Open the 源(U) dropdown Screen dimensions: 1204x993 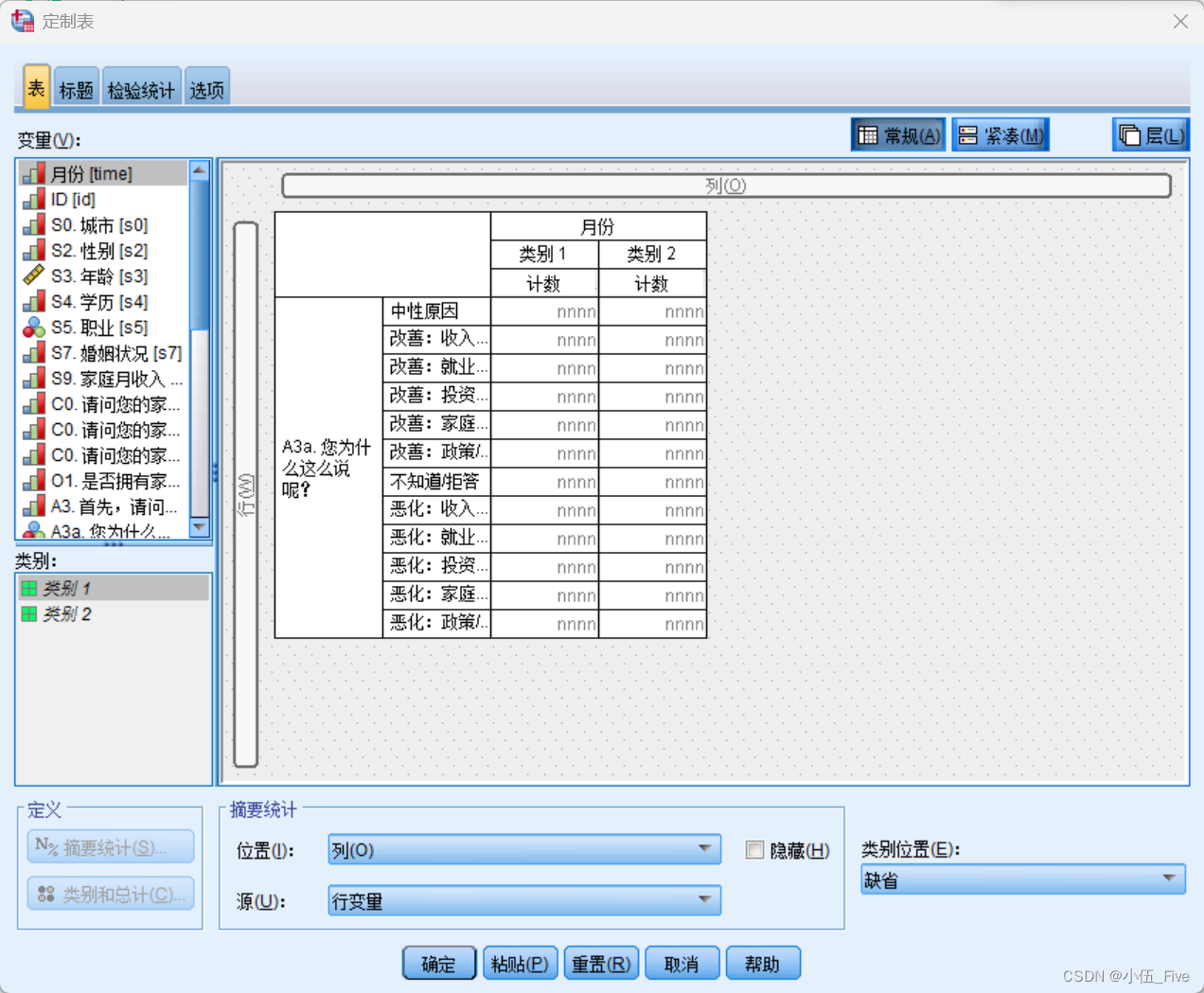(524, 900)
